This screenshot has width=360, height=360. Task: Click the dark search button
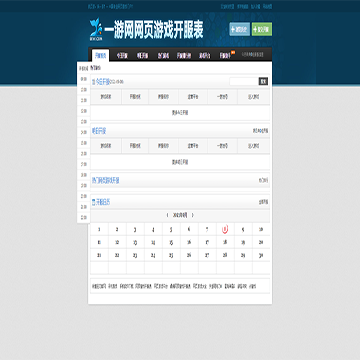[x=263, y=81]
